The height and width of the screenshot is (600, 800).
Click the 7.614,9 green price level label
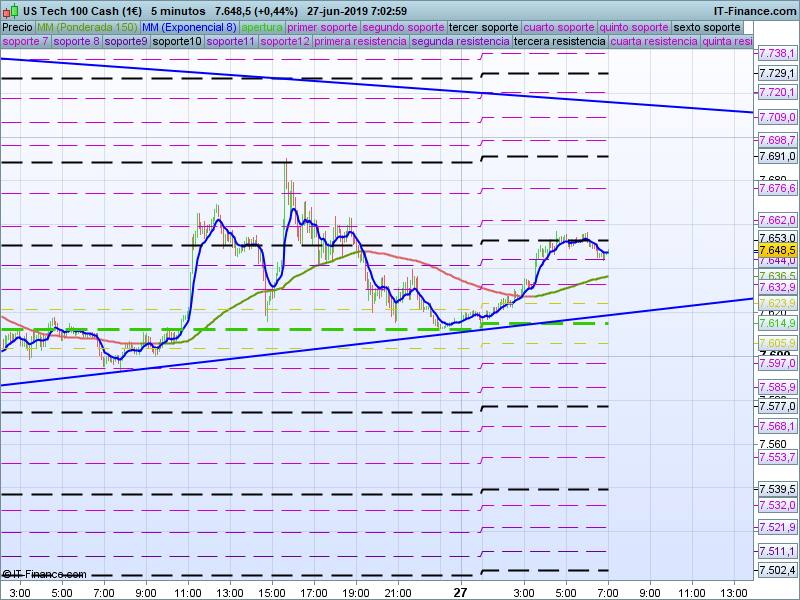(777, 323)
